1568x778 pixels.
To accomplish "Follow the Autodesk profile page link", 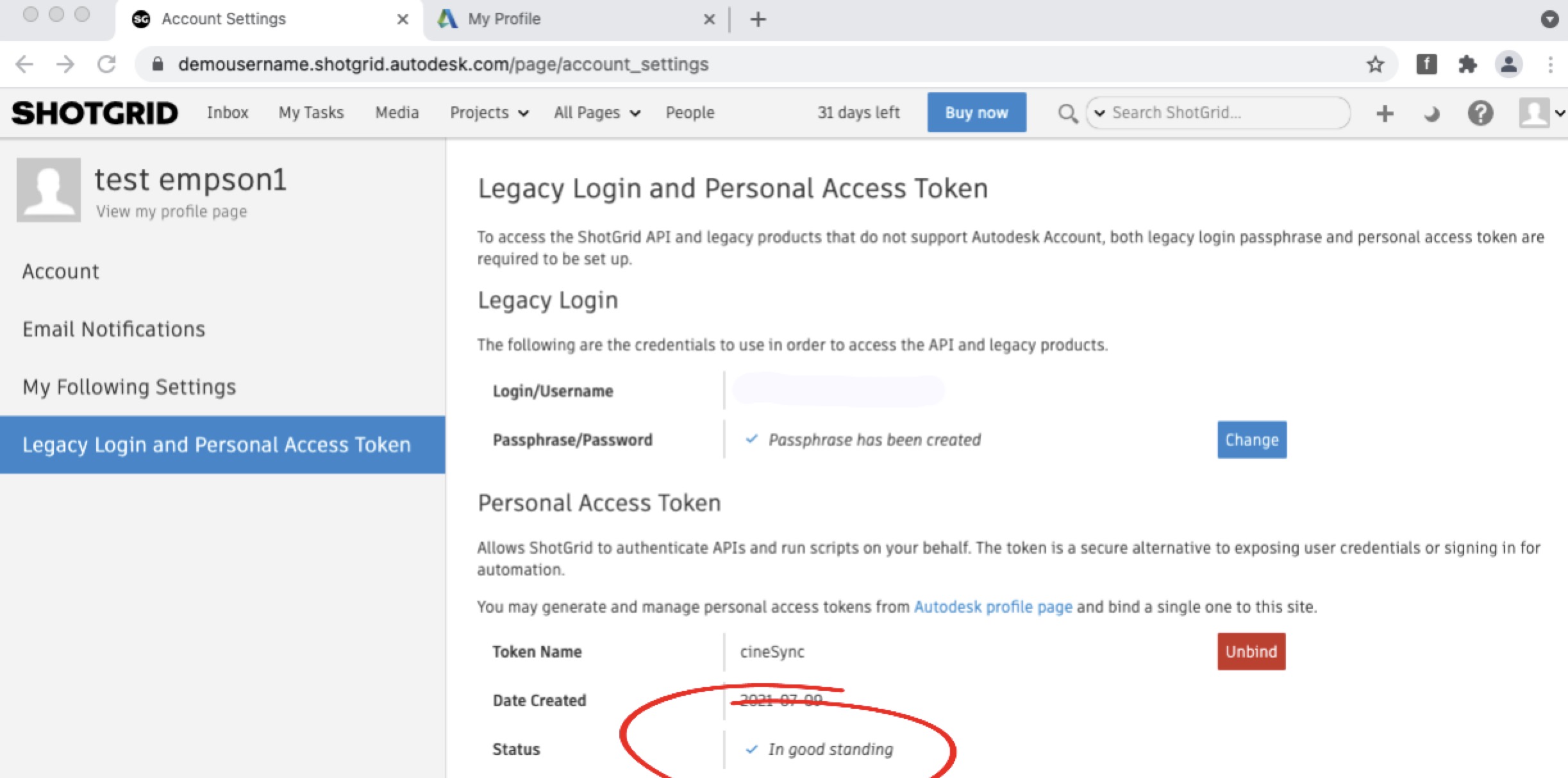I will (x=992, y=606).
